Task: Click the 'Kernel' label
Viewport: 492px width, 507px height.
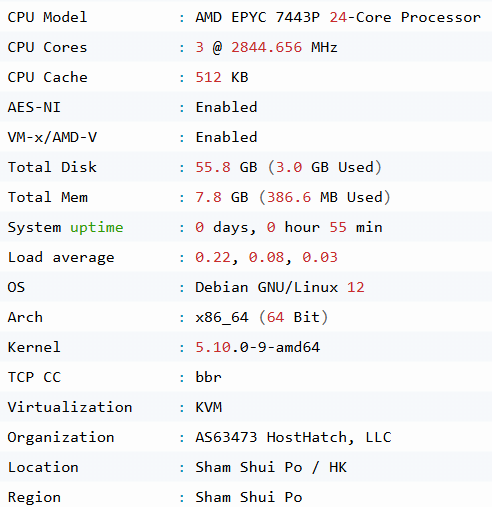Action: coord(34,347)
